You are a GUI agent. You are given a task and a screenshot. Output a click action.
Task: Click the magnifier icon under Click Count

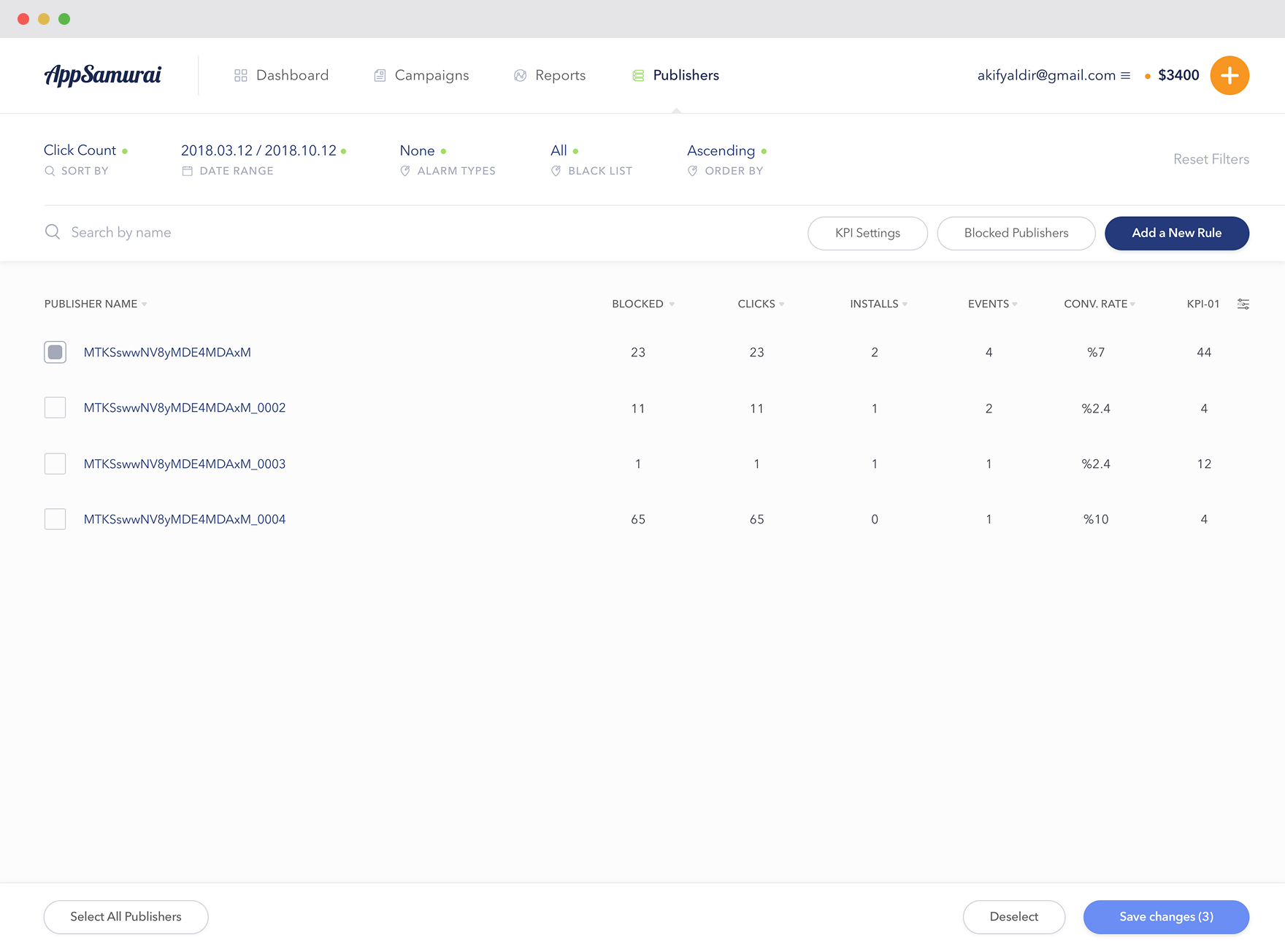click(x=50, y=171)
